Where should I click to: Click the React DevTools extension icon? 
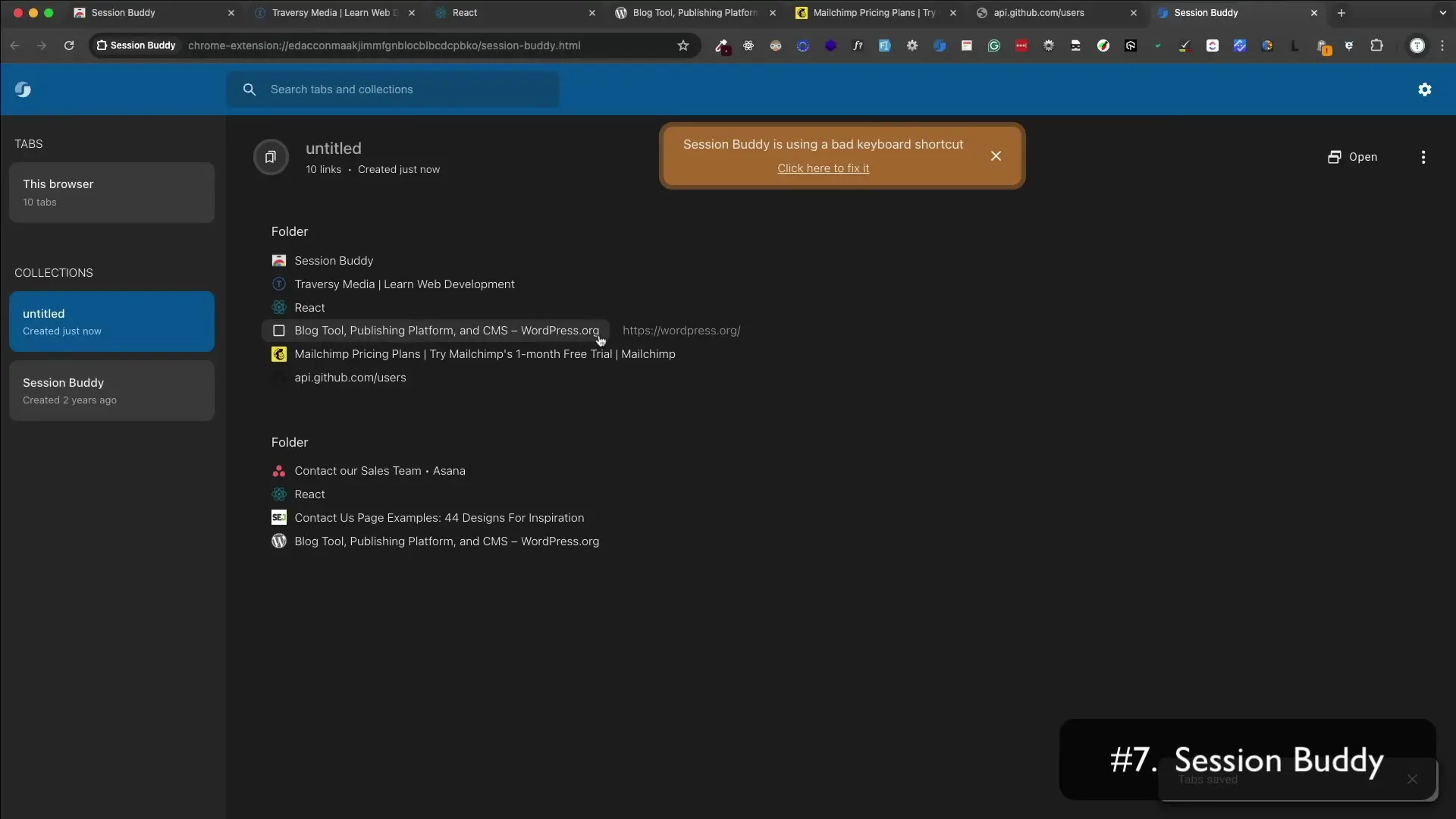748,45
